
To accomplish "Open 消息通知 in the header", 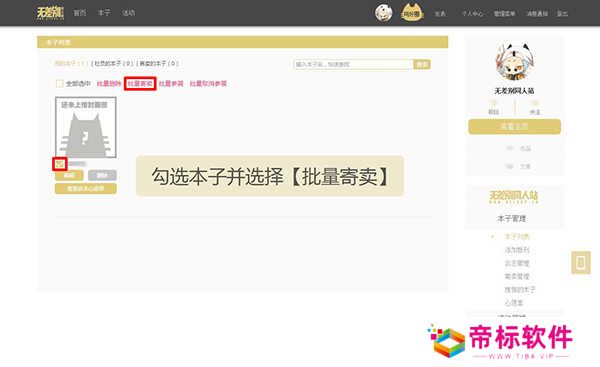I will click(x=537, y=14).
